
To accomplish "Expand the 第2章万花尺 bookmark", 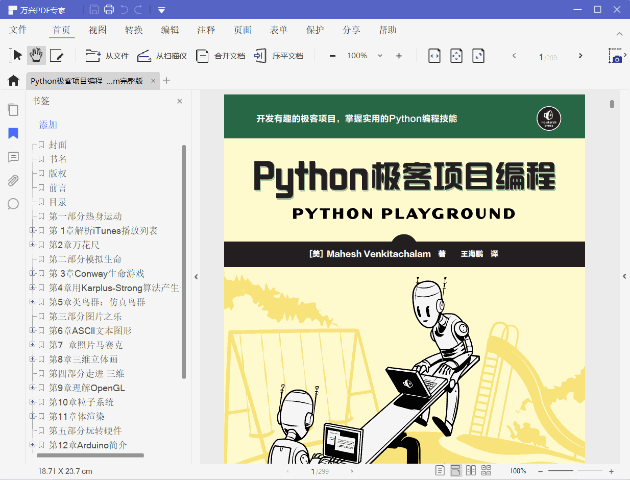I will pyautogui.click(x=32, y=244).
